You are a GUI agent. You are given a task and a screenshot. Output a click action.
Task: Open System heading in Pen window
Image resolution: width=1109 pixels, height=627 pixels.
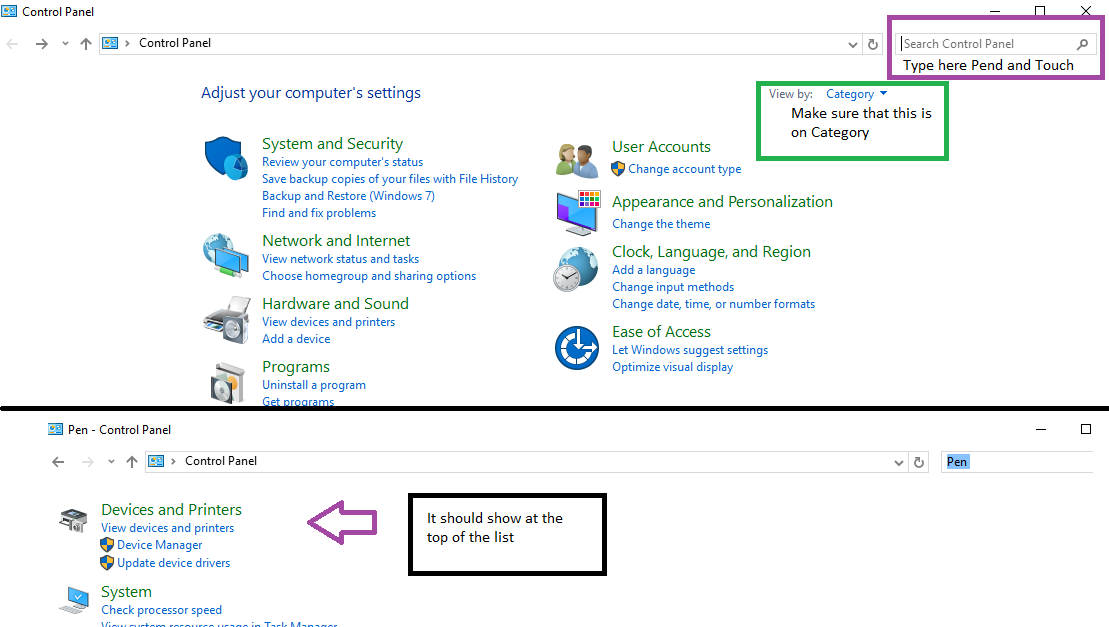[126, 592]
